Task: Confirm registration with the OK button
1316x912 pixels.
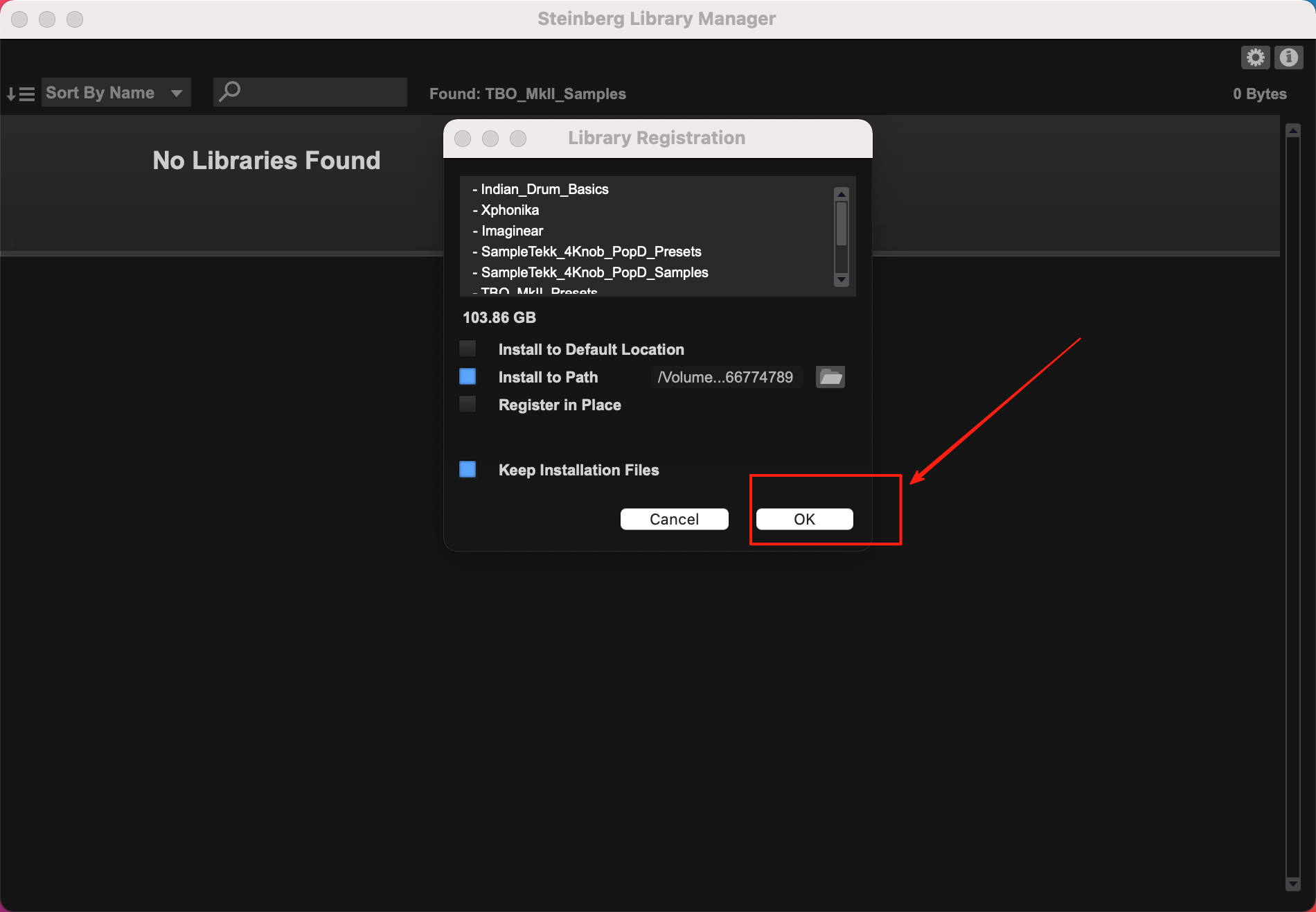Action: (x=804, y=519)
